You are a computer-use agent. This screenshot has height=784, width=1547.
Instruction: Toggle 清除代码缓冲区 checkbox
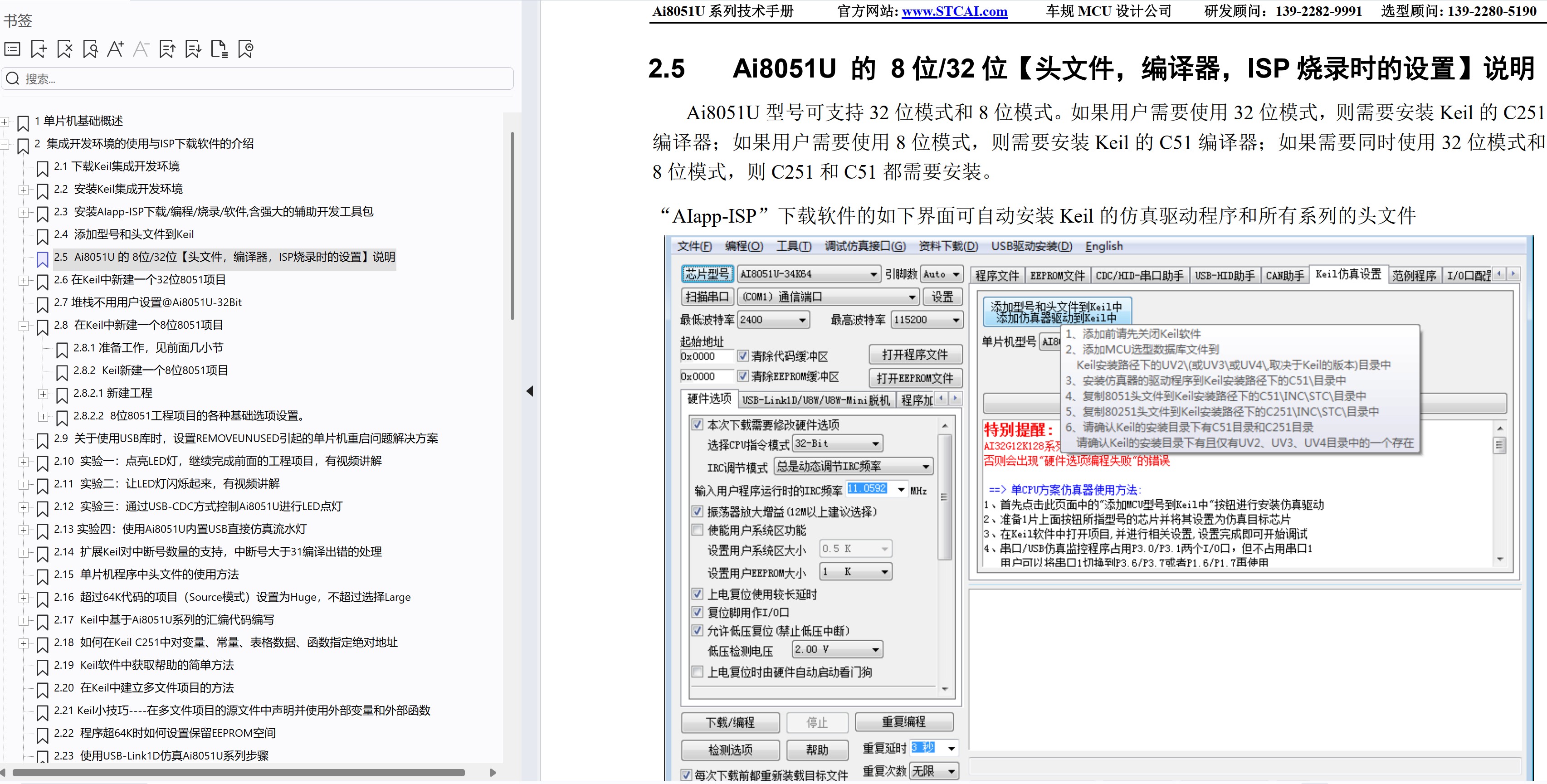[743, 356]
